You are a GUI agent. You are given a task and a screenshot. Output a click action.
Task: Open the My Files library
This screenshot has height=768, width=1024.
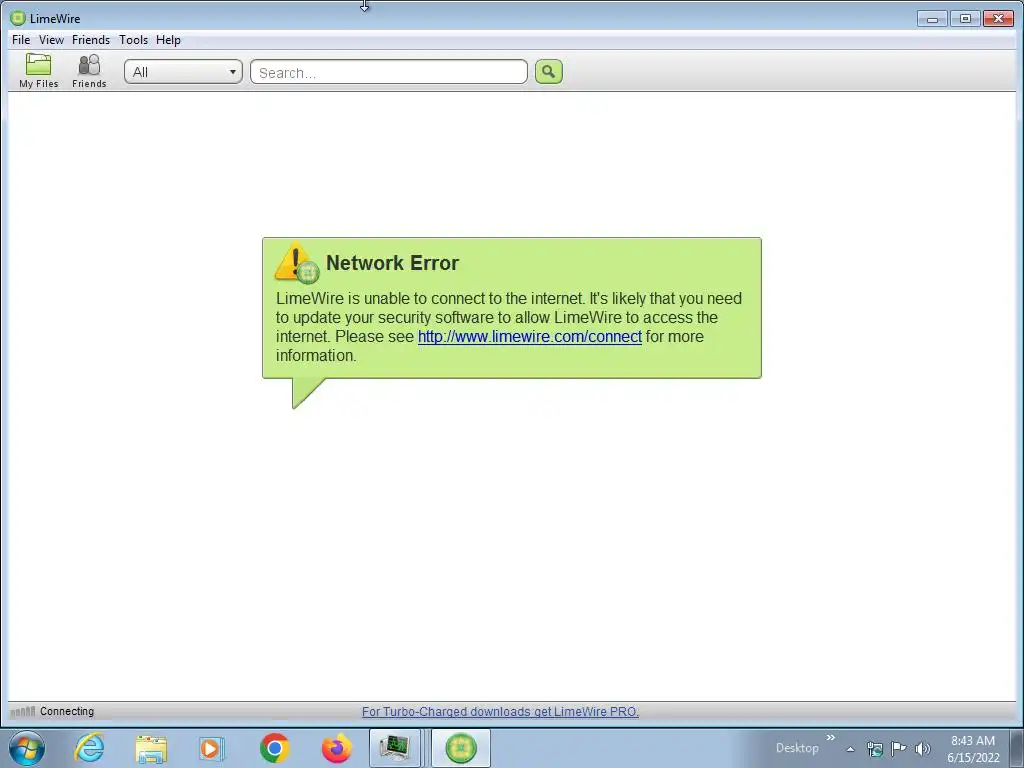point(39,71)
